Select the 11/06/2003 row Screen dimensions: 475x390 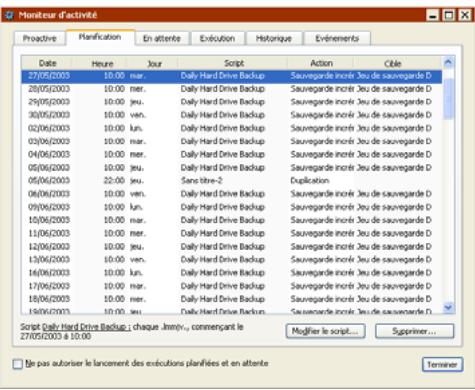pos(232,233)
